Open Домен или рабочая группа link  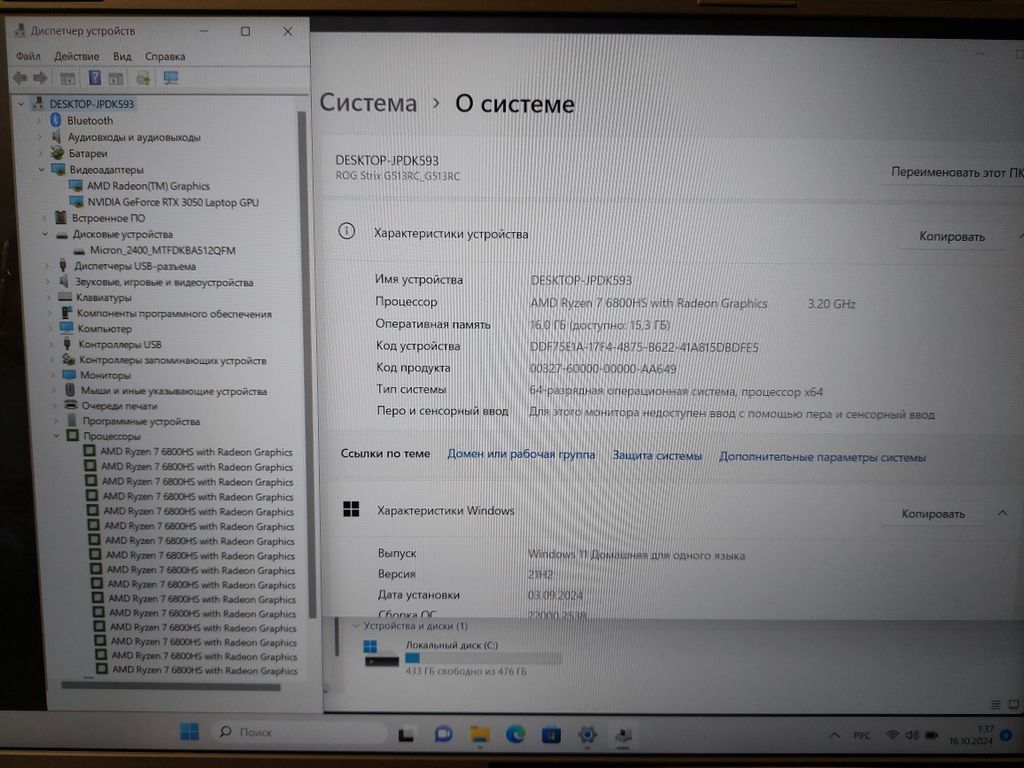pos(521,455)
